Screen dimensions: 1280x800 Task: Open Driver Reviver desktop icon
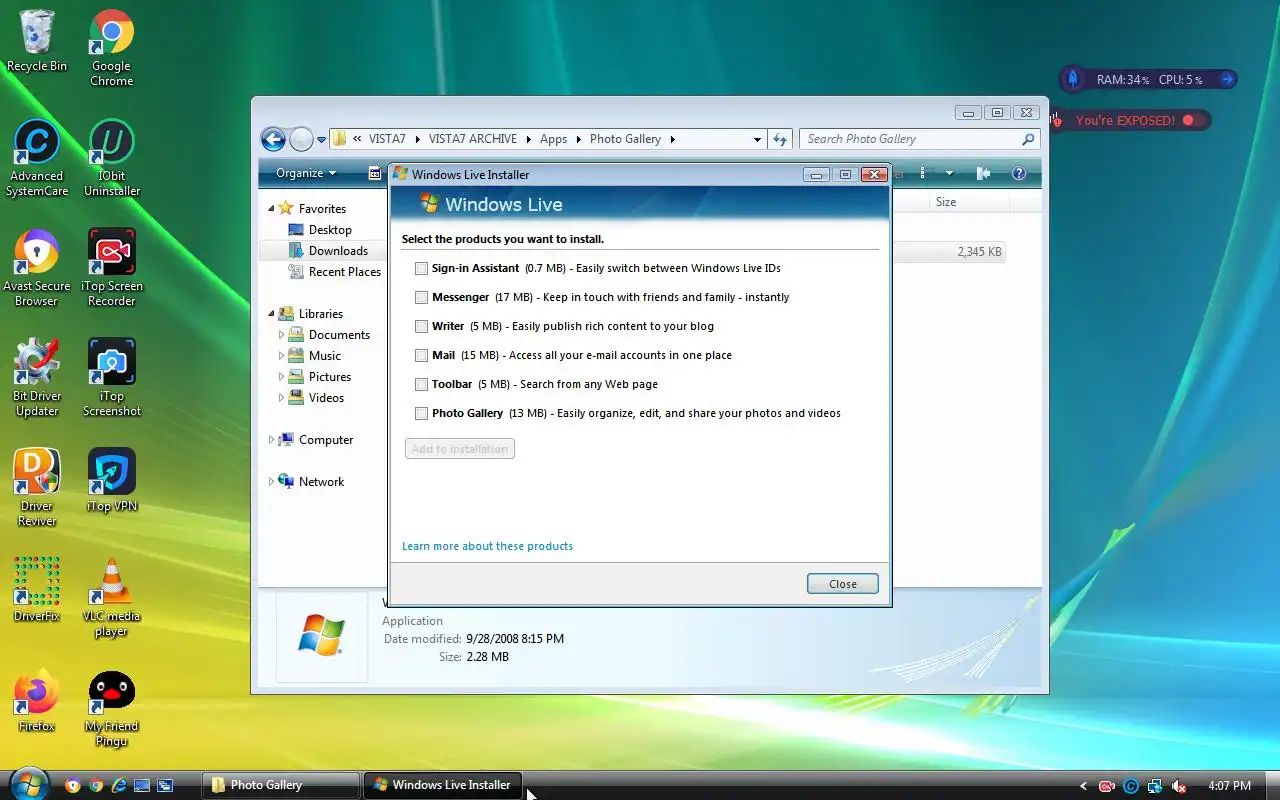tap(37, 488)
